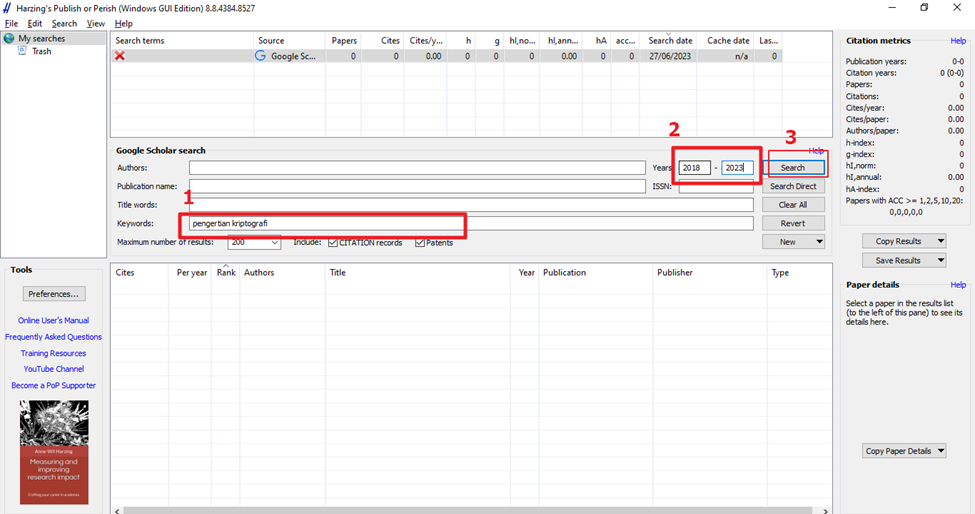Click the Search button

(793, 168)
